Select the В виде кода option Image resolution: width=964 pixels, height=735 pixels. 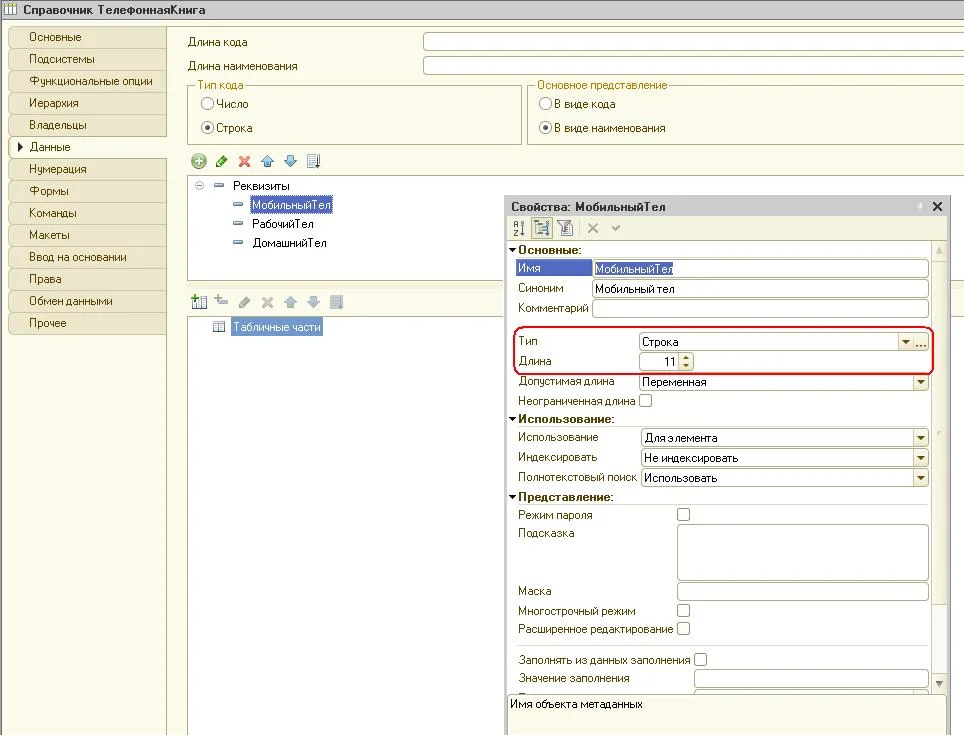pos(546,104)
